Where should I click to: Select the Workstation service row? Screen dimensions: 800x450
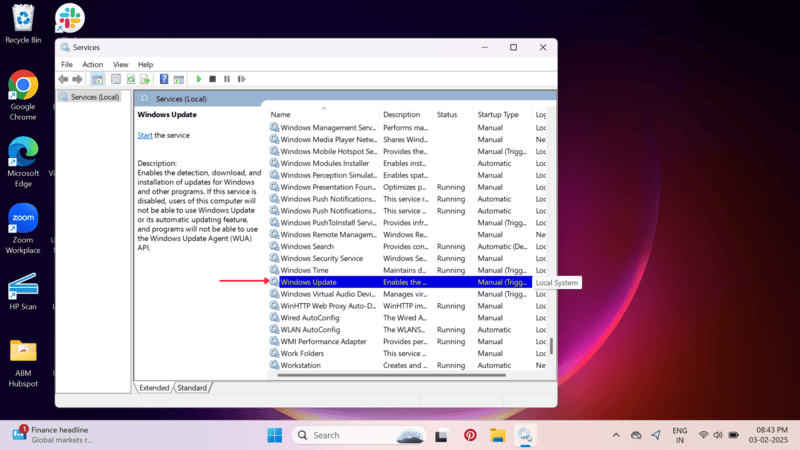[x=407, y=366]
